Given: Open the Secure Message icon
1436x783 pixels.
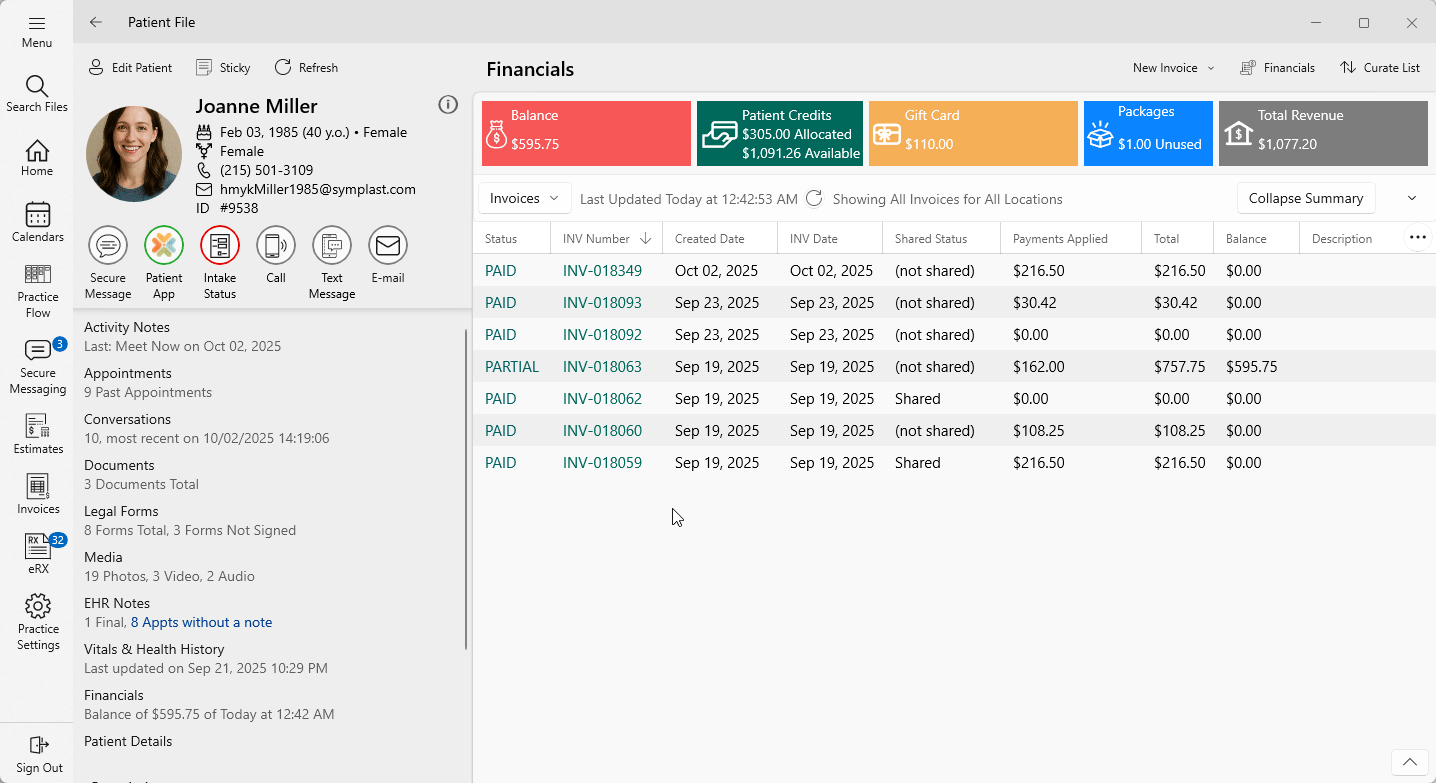Looking at the screenshot, I should [x=108, y=245].
